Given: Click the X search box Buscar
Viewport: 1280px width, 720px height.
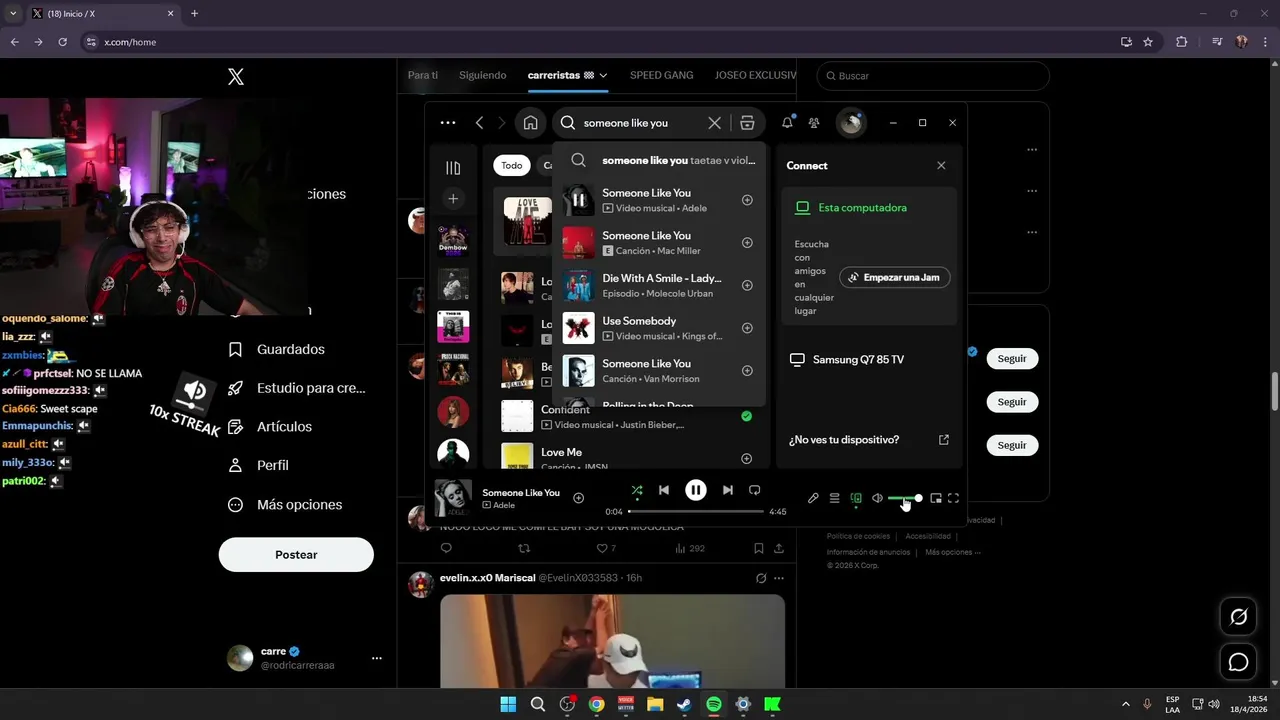Looking at the screenshot, I should [933, 76].
